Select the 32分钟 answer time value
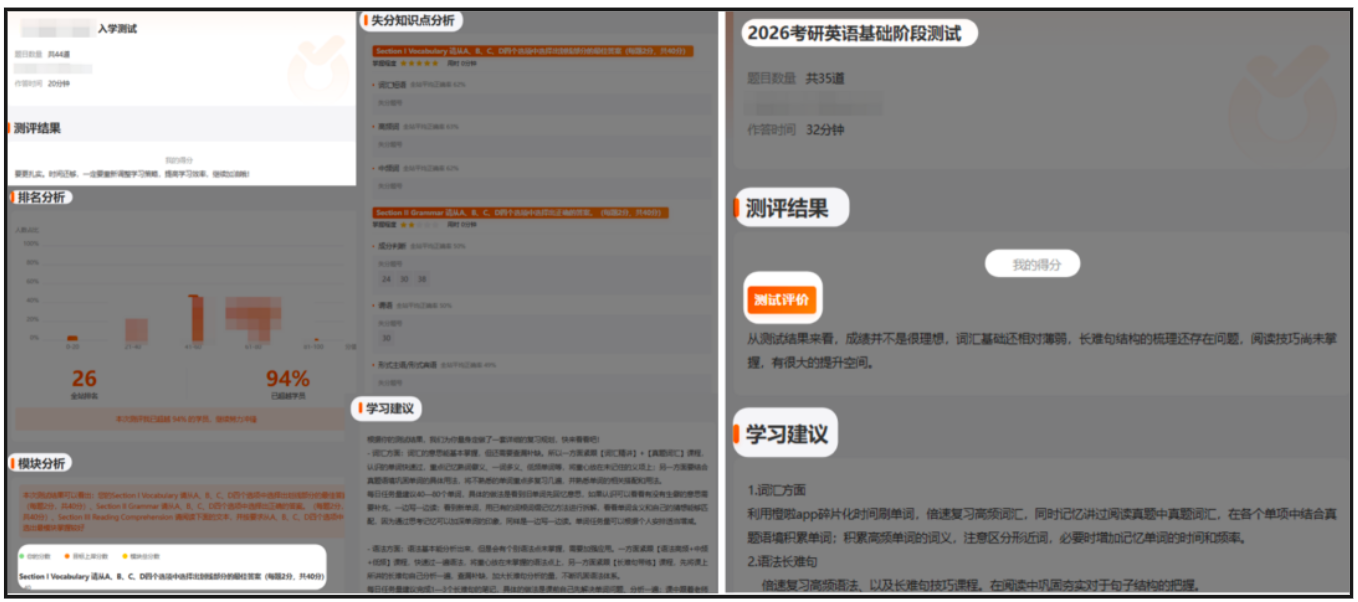 click(x=825, y=130)
